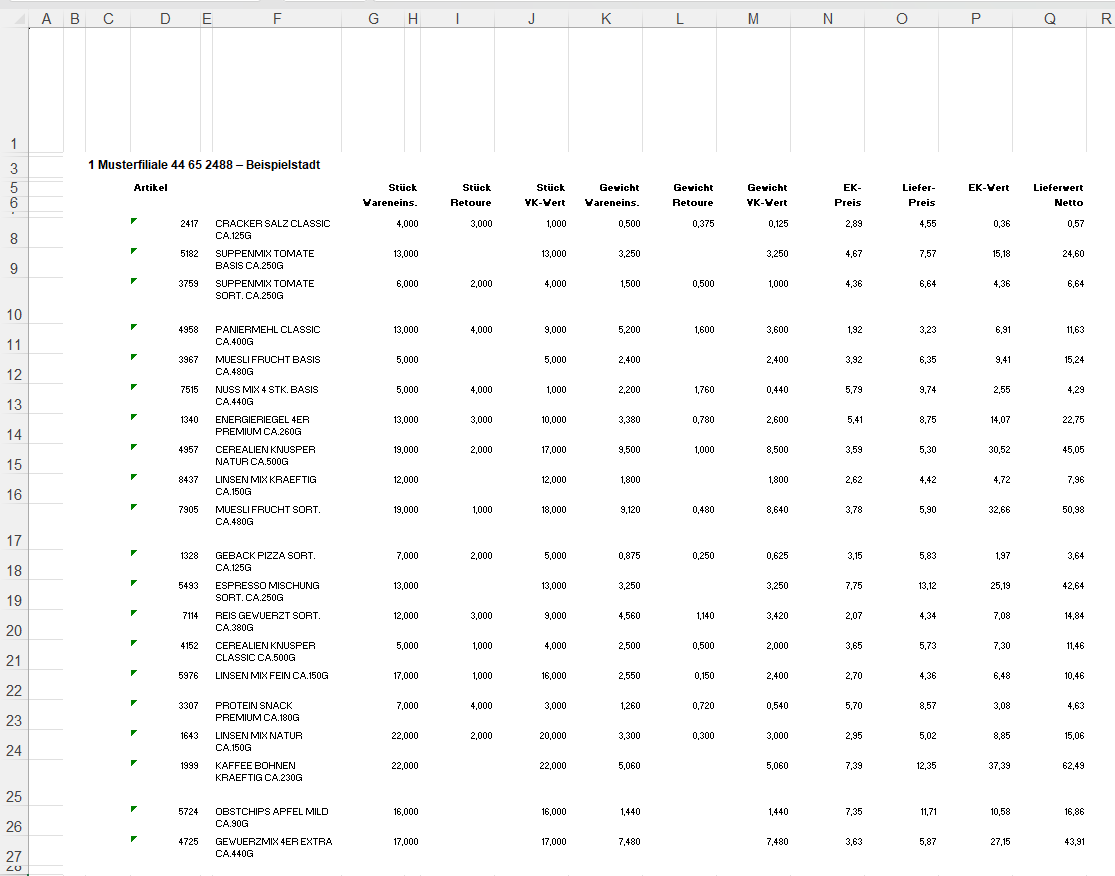The width and height of the screenshot is (1115, 876).
Task: Select column Q header
Action: pos(1050,19)
